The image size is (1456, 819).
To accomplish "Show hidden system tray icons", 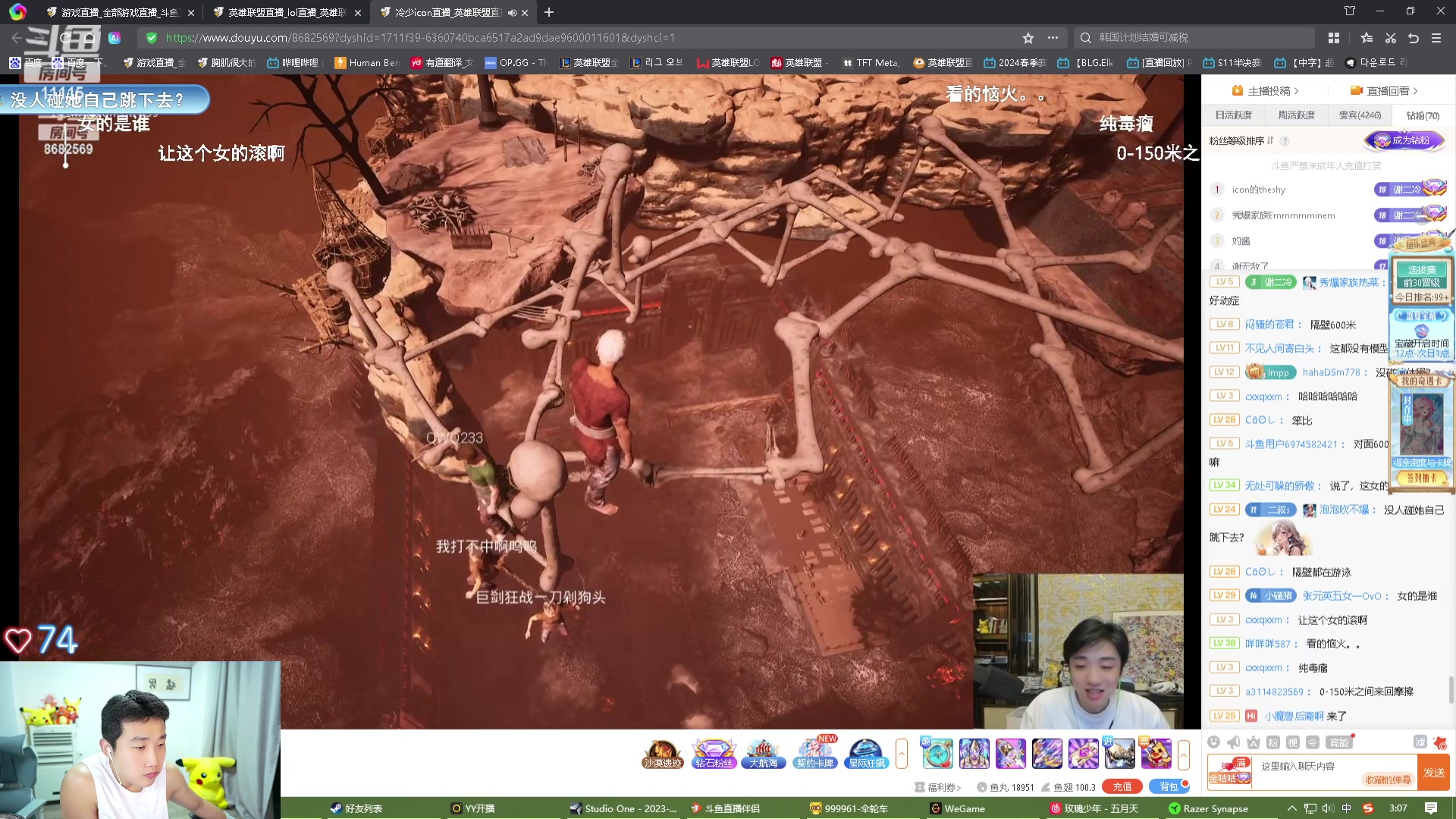I will click(x=1291, y=808).
